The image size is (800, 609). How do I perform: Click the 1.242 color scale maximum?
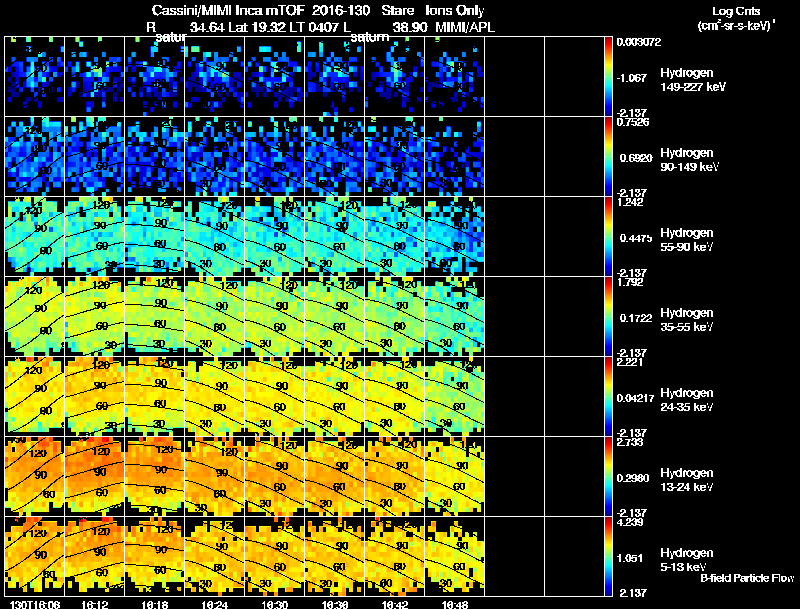pos(630,202)
